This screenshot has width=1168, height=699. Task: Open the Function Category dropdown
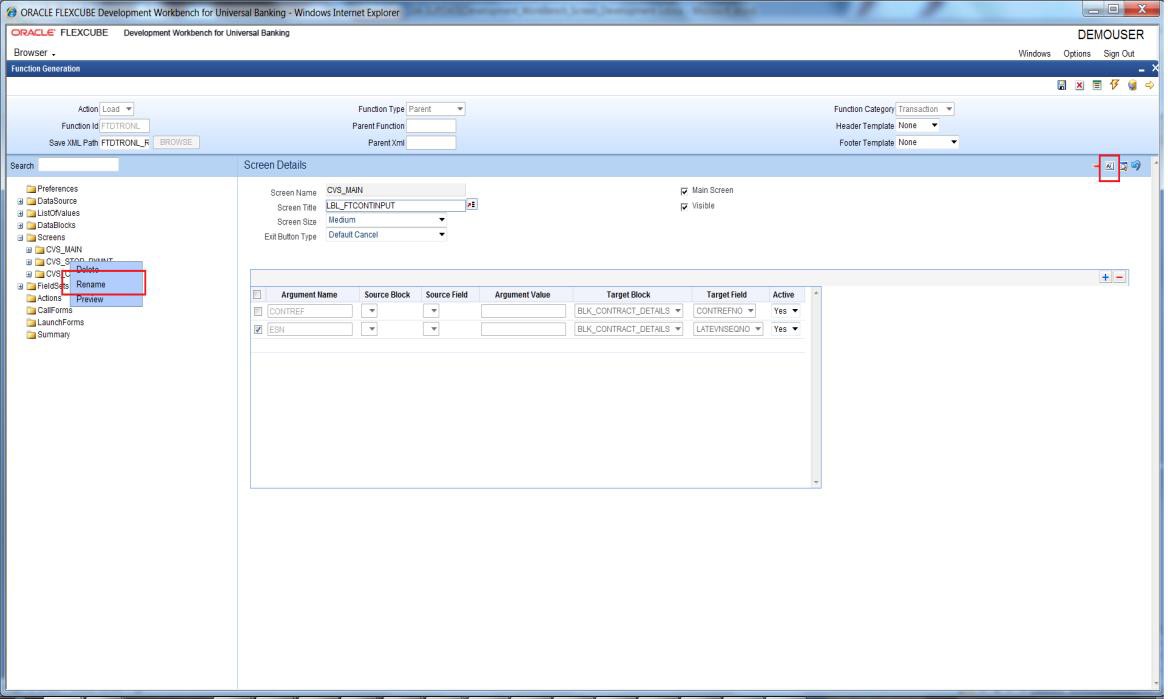pos(925,110)
